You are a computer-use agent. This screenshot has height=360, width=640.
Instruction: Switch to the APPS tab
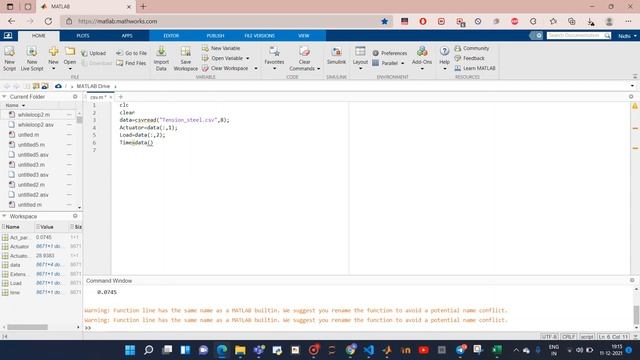127,36
